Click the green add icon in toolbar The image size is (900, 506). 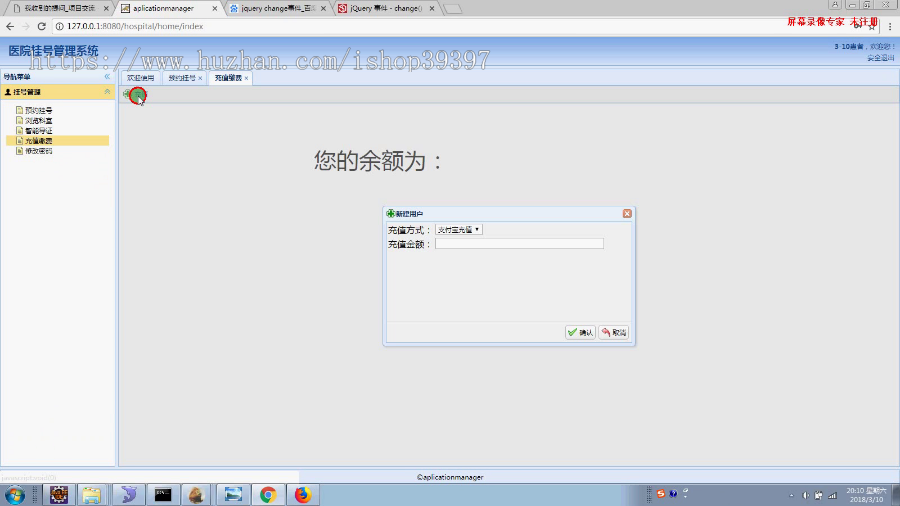127,94
